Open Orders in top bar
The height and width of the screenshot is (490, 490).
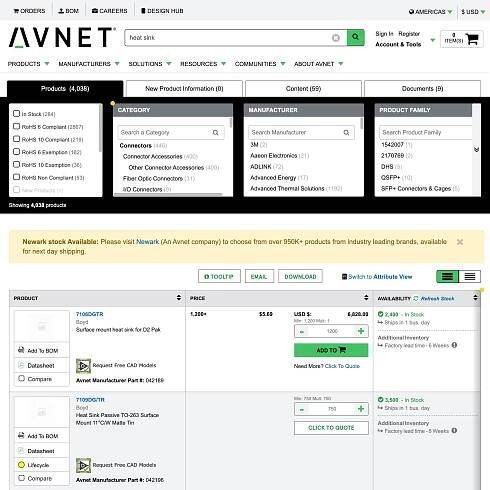coord(29,11)
